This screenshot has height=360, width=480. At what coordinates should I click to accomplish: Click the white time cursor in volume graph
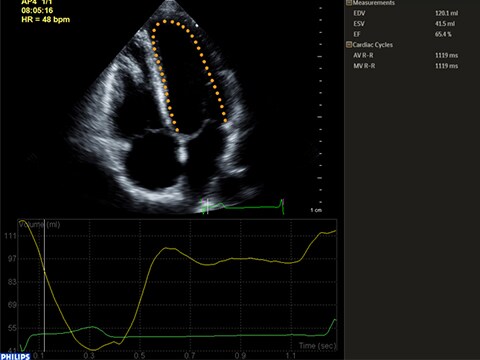pyautogui.click(x=44, y=287)
